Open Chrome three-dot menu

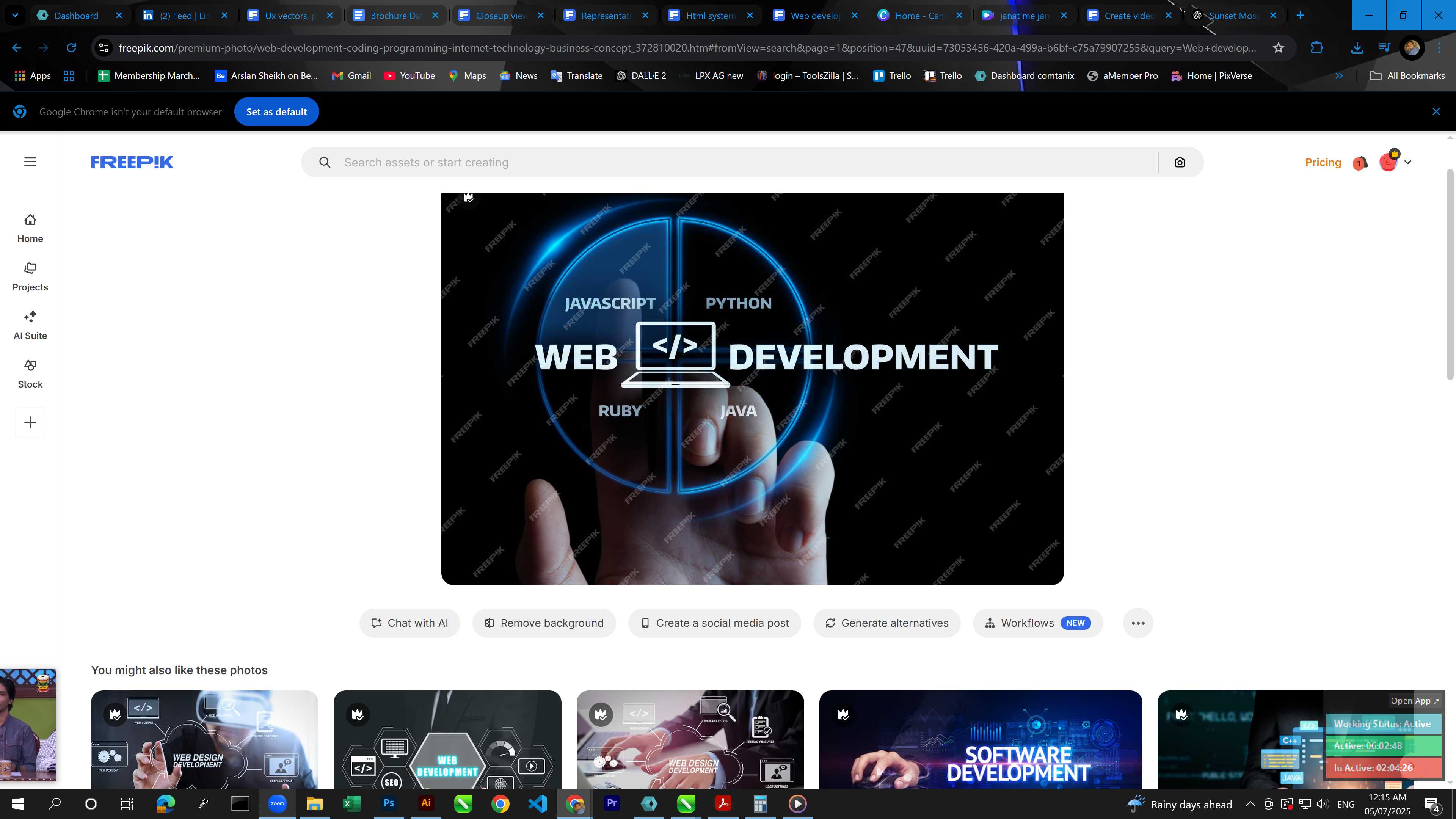click(1440, 48)
